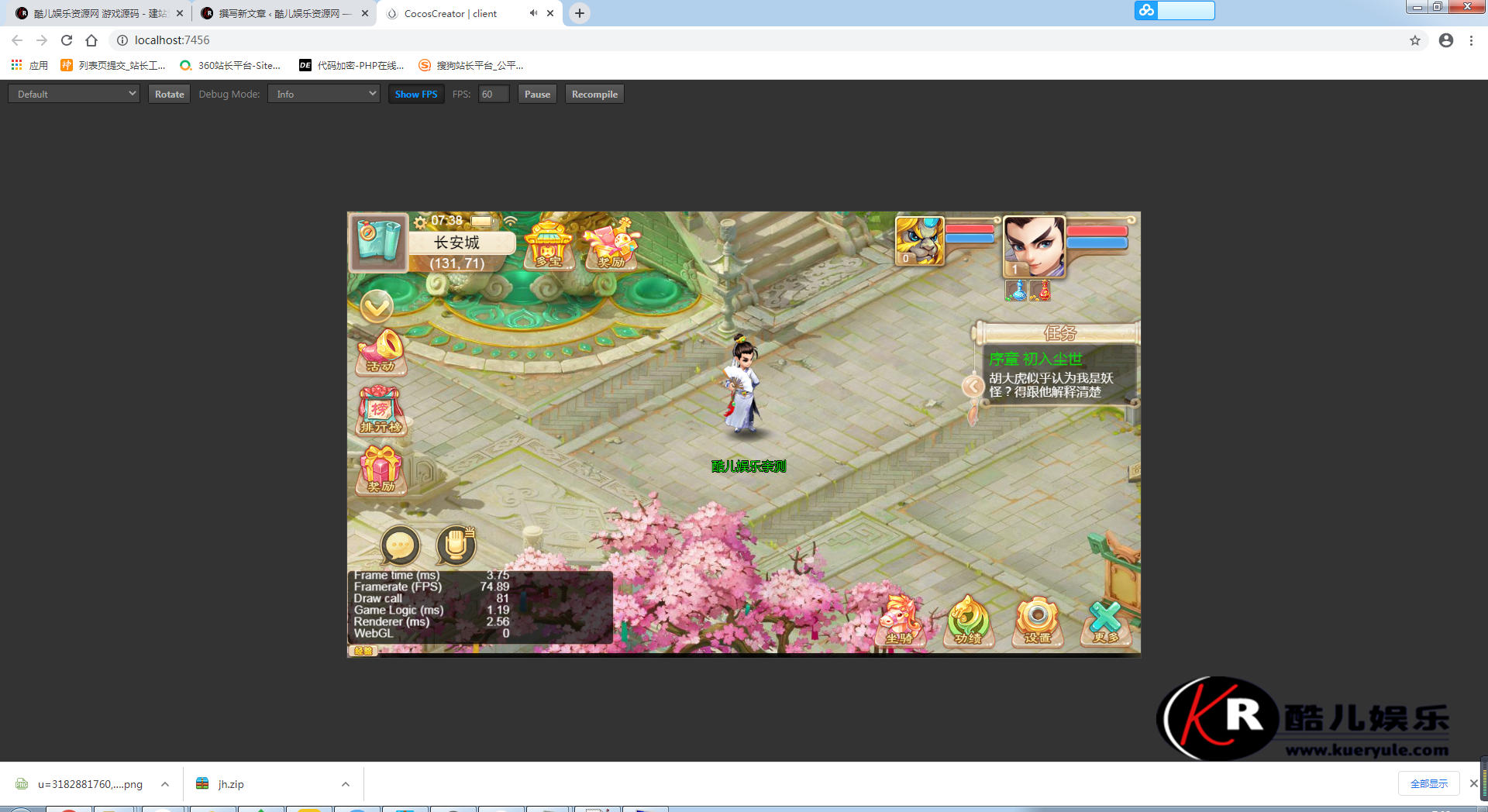This screenshot has width=1488, height=812.
Task: Open the 代码加密-PHP在线 bookmark
Action: (352, 65)
